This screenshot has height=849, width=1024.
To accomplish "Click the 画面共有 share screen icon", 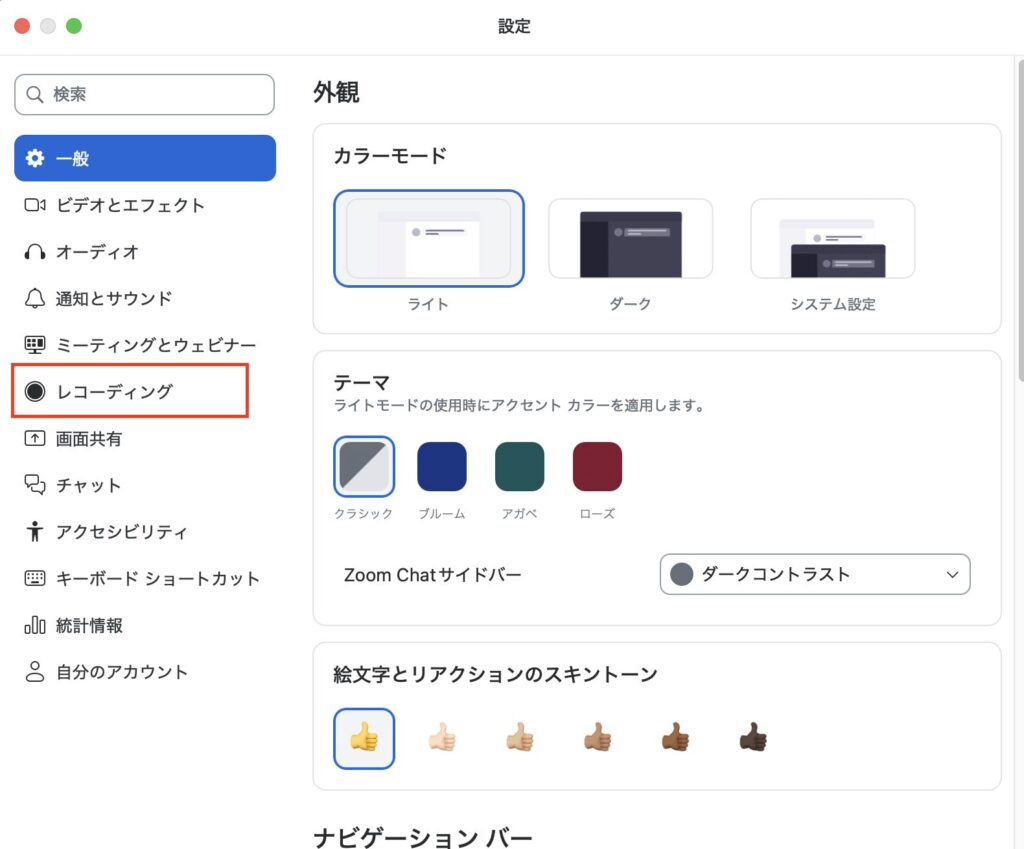I will pyautogui.click(x=35, y=438).
